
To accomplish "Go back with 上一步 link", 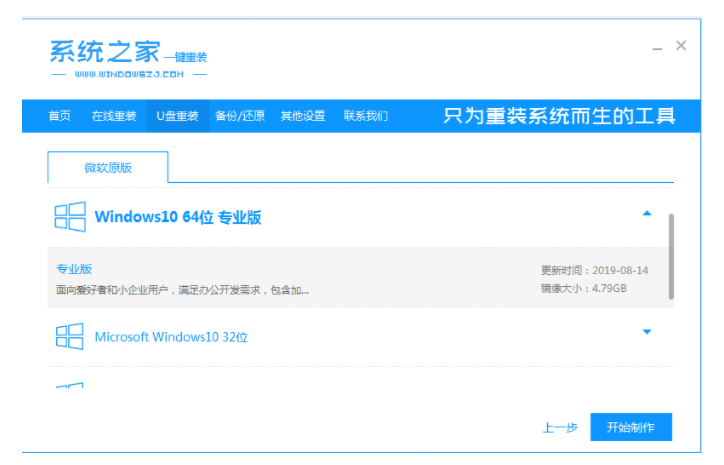I will [560, 428].
